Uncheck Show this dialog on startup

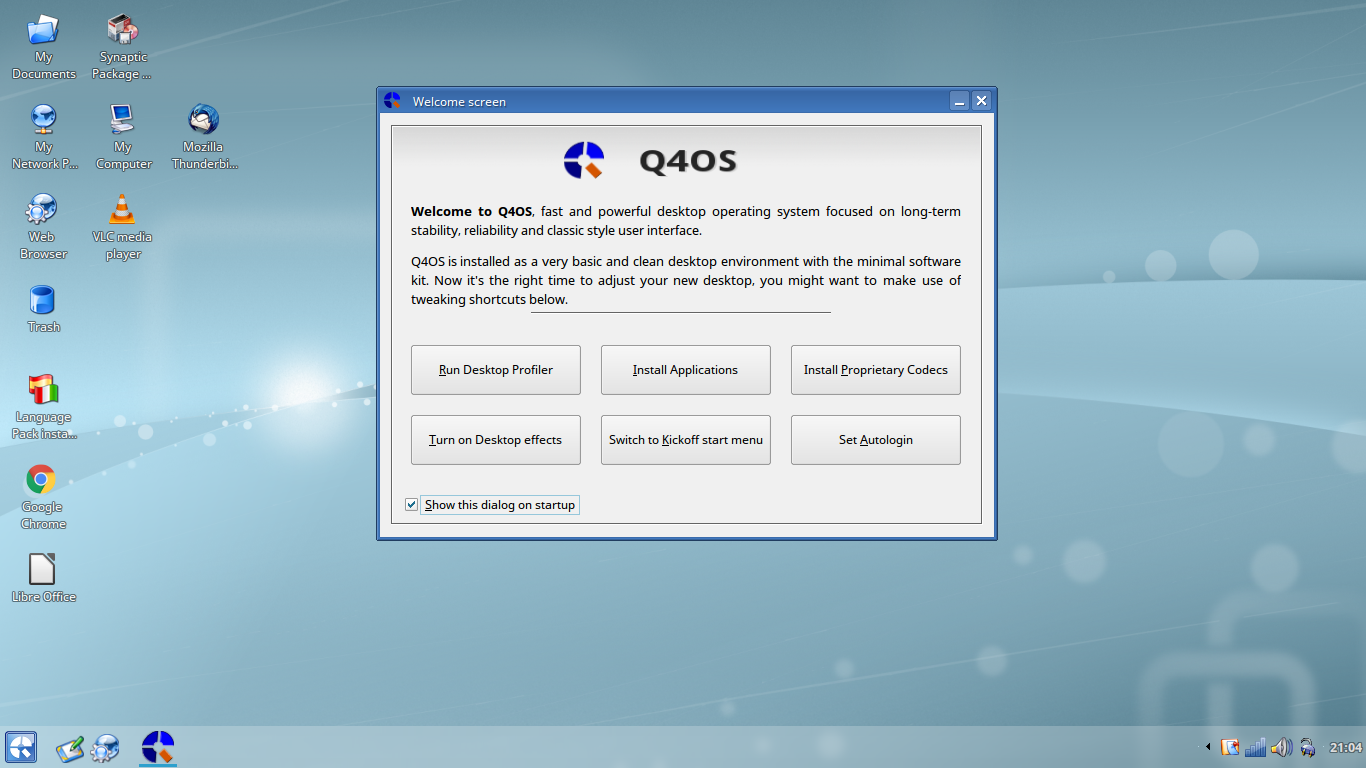click(411, 505)
